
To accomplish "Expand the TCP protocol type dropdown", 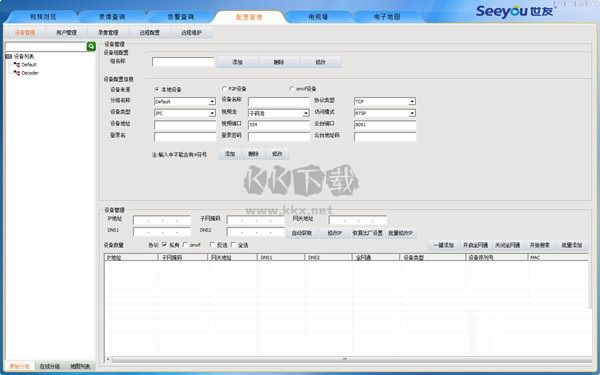I will [412, 102].
